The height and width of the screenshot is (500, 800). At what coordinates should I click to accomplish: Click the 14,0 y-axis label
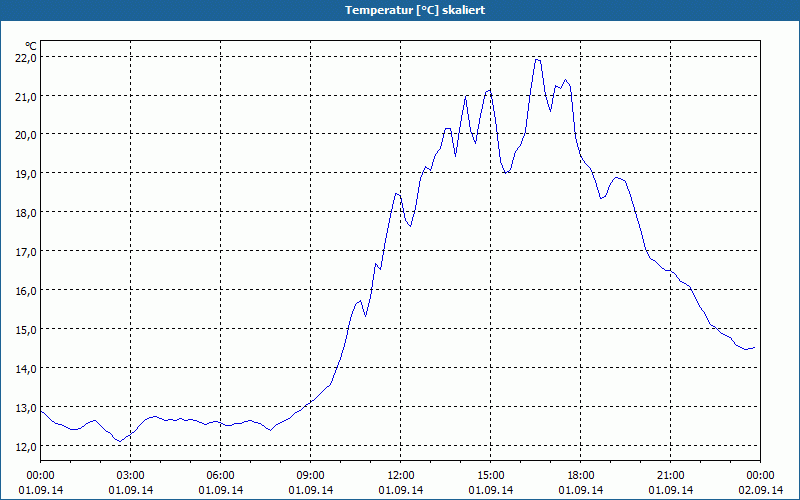tap(26, 368)
